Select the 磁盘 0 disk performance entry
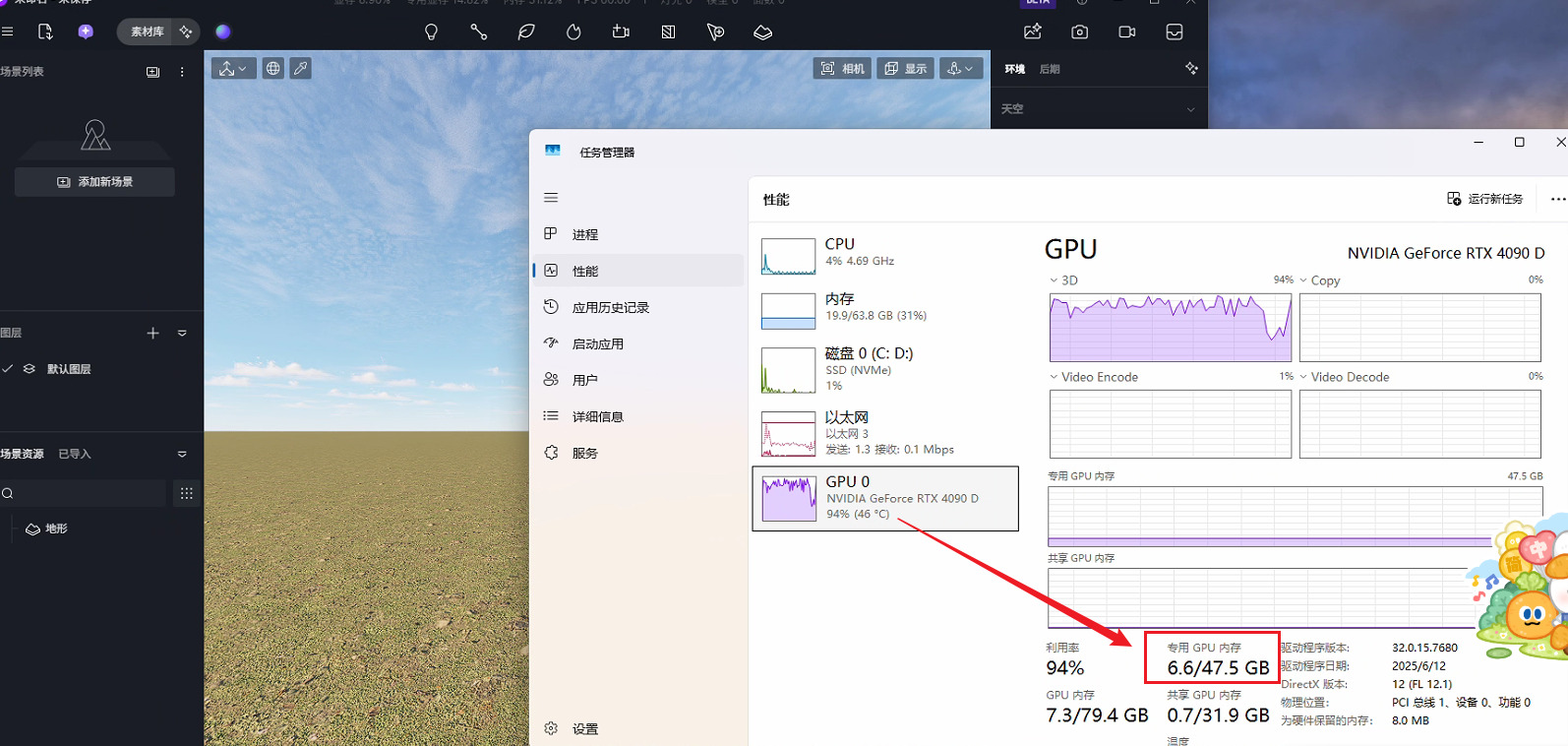The width and height of the screenshot is (1568, 746). (885, 370)
